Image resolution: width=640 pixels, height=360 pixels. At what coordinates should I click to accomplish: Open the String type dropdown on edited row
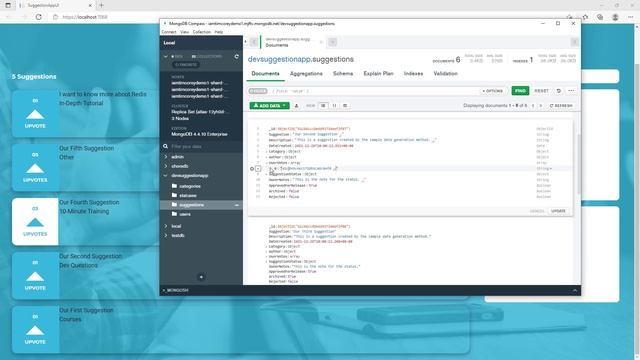click(544, 169)
